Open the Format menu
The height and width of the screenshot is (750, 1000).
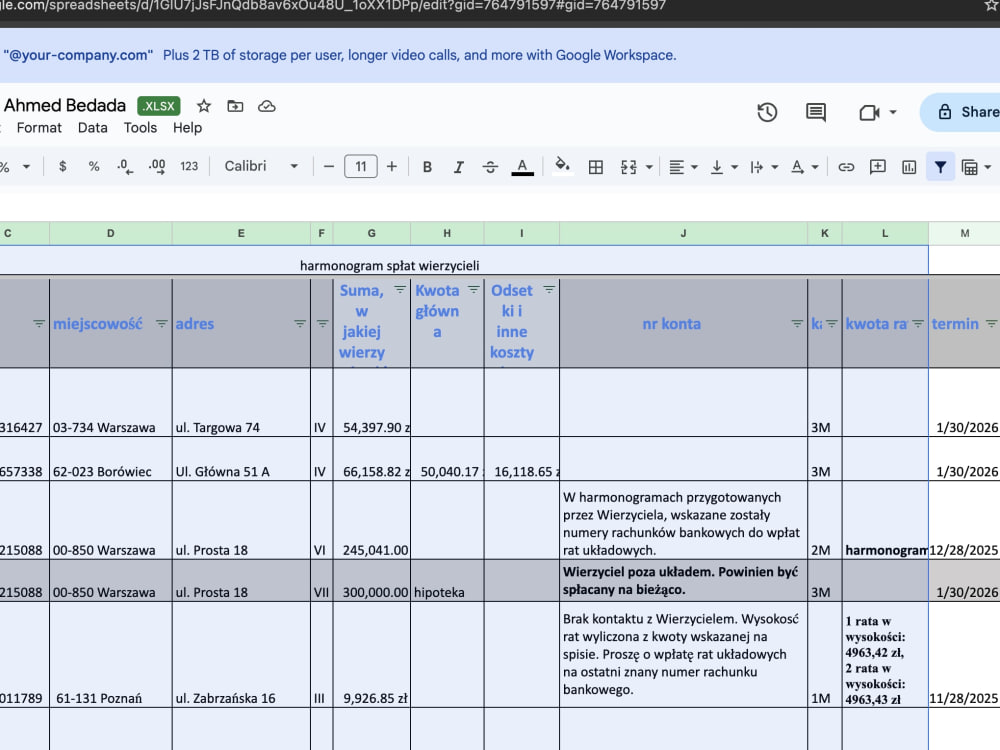(x=39, y=128)
